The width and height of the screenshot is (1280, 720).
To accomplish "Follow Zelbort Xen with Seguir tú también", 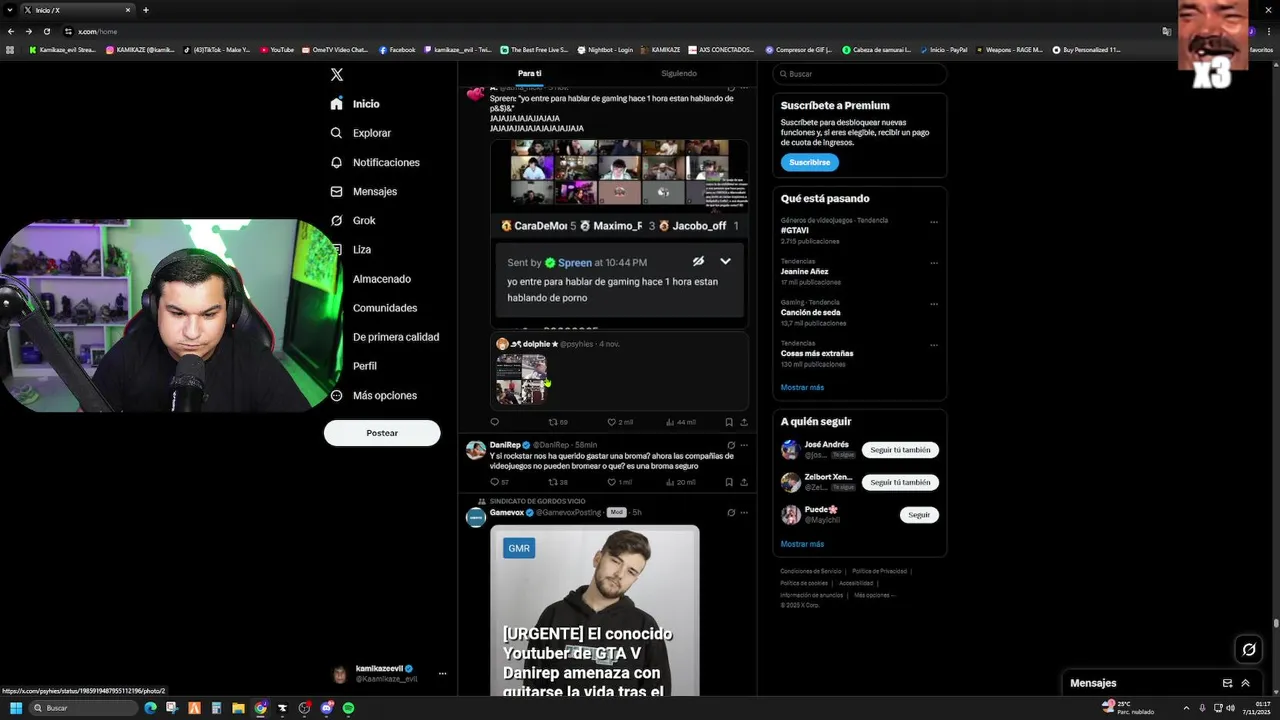I will 900,482.
